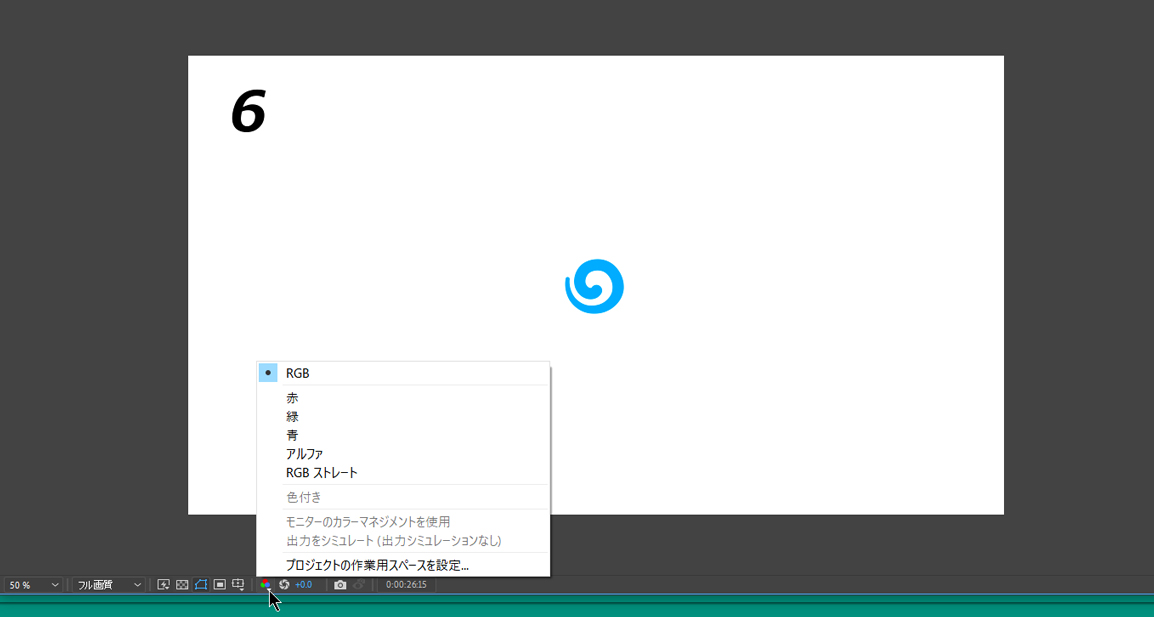The width and height of the screenshot is (1154, 617).
Task: Open grid and guide options
Action: (238, 585)
